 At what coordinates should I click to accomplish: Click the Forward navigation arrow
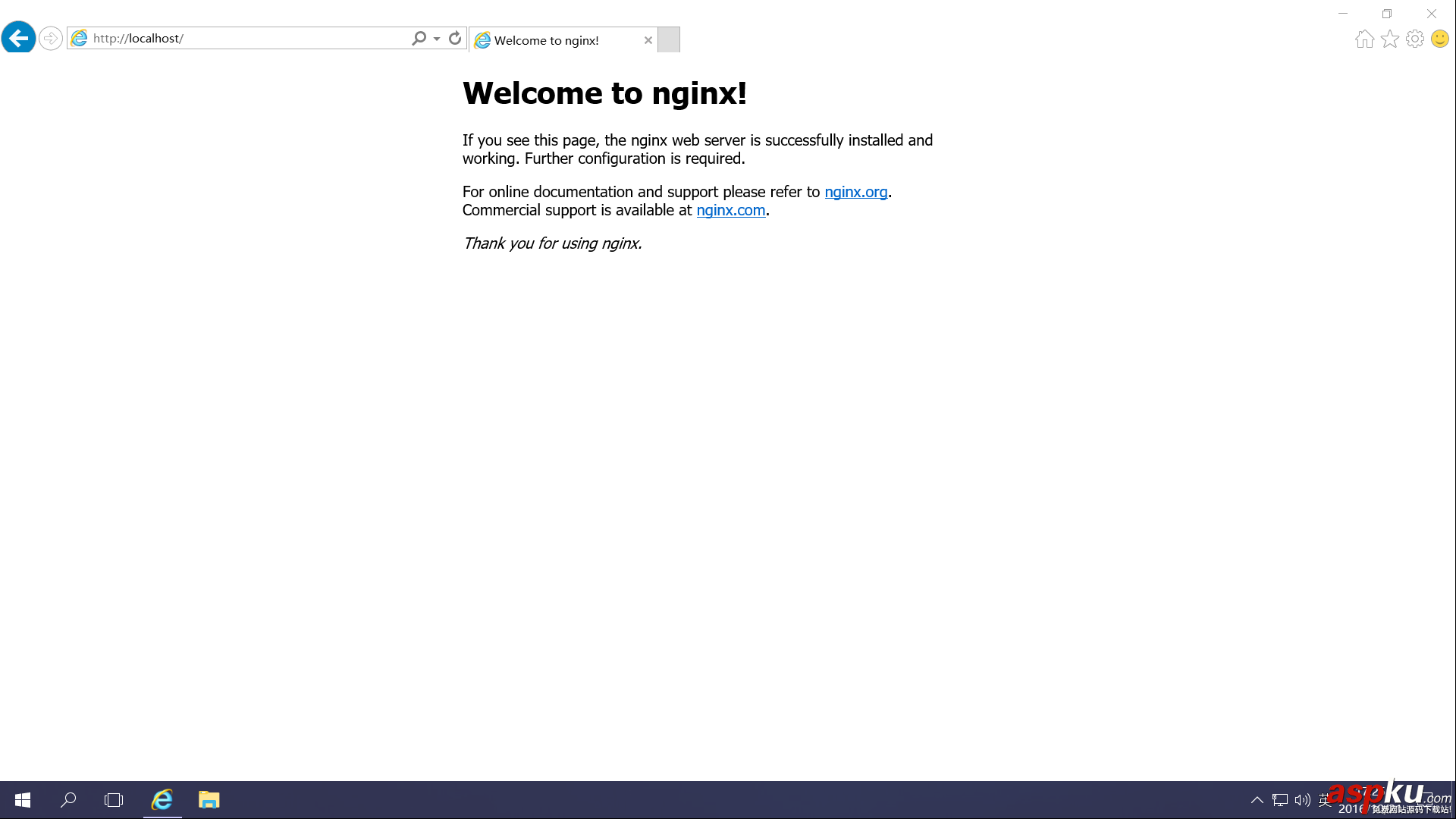(50, 38)
